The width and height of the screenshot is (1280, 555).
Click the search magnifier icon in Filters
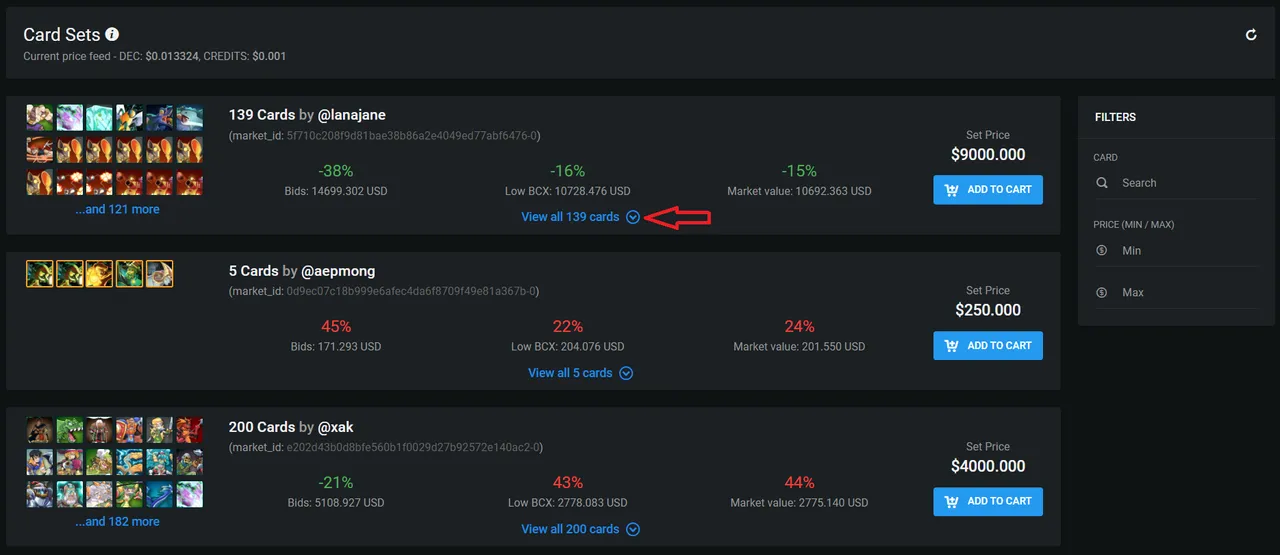1102,183
